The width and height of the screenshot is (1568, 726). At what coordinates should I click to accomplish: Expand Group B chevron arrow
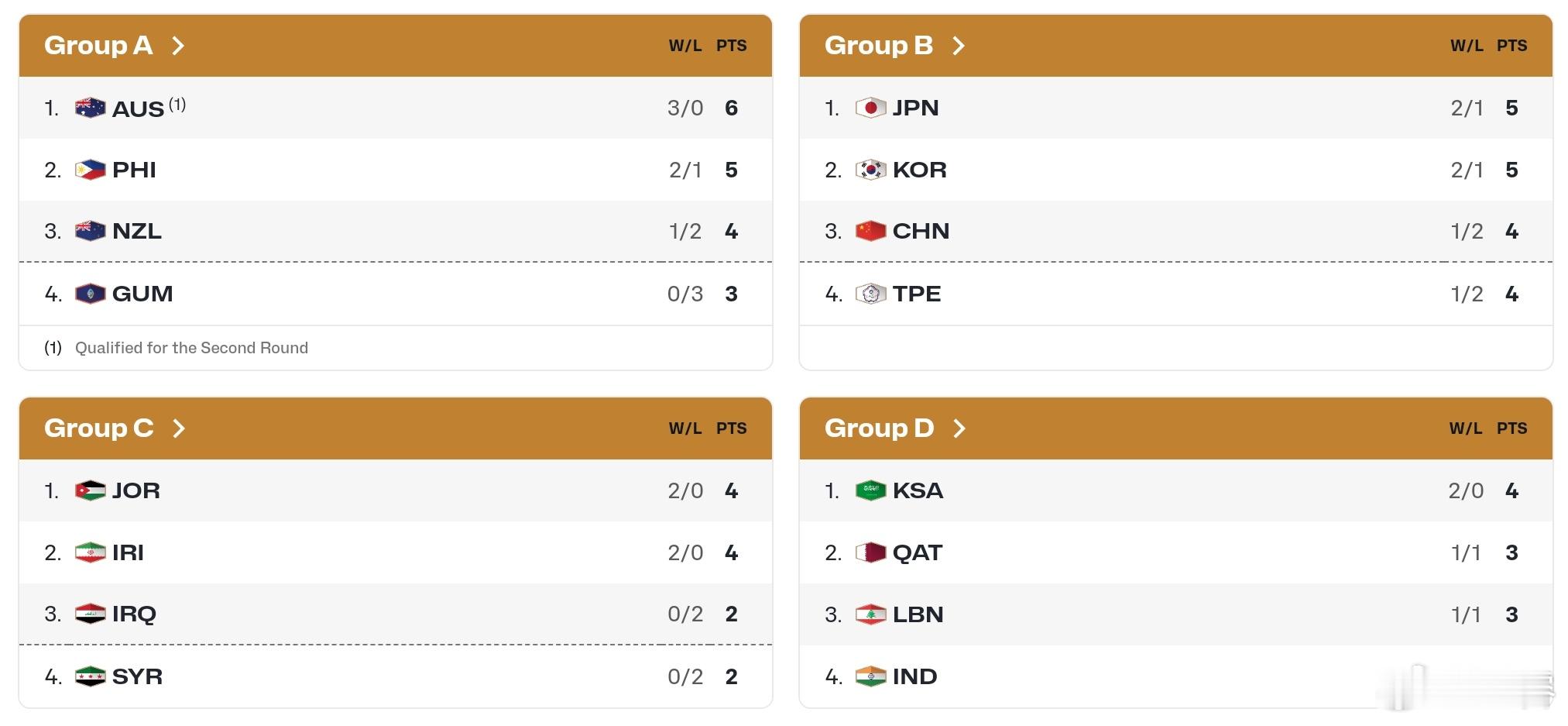[959, 46]
